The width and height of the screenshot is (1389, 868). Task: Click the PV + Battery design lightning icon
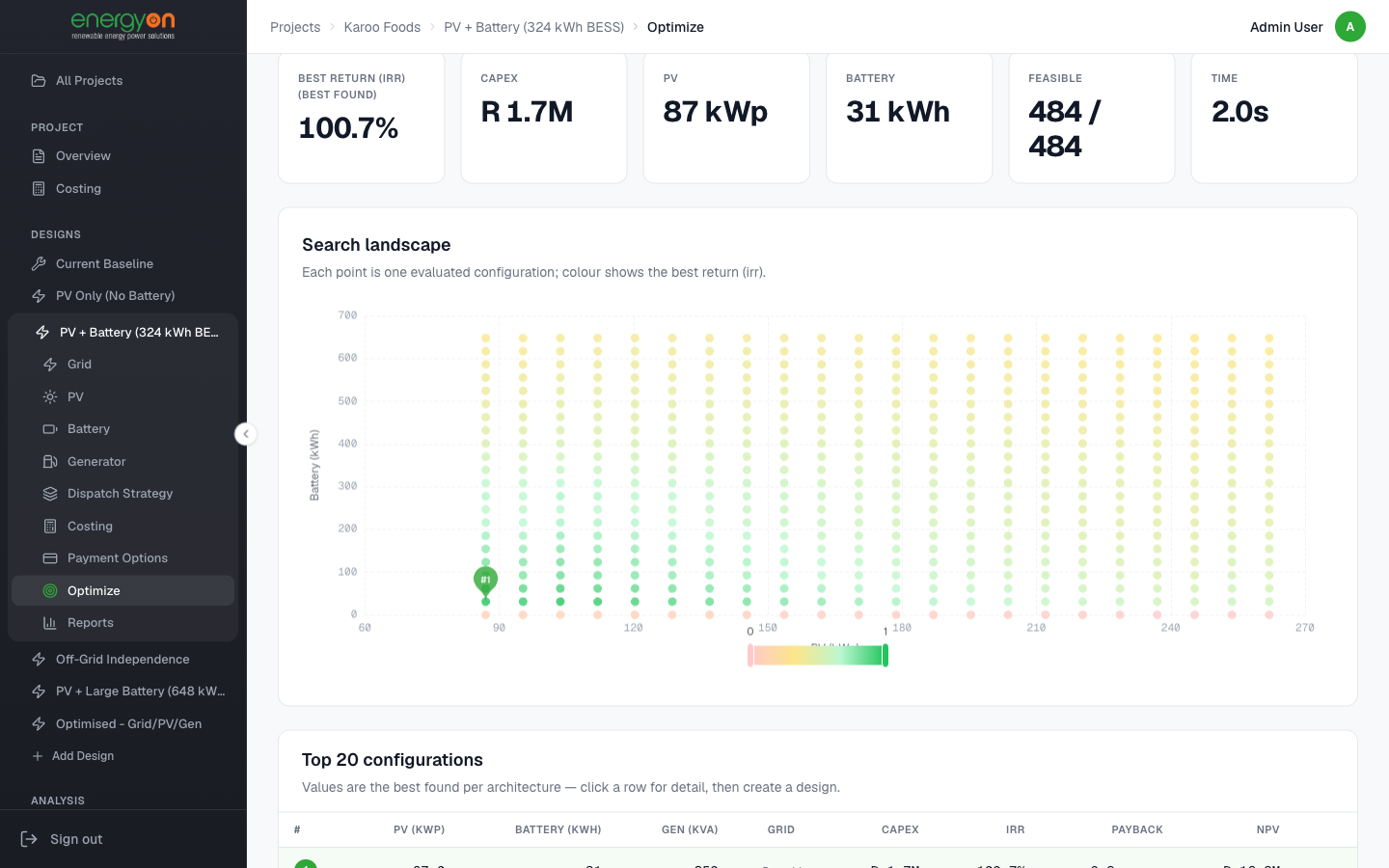tap(42, 333)
